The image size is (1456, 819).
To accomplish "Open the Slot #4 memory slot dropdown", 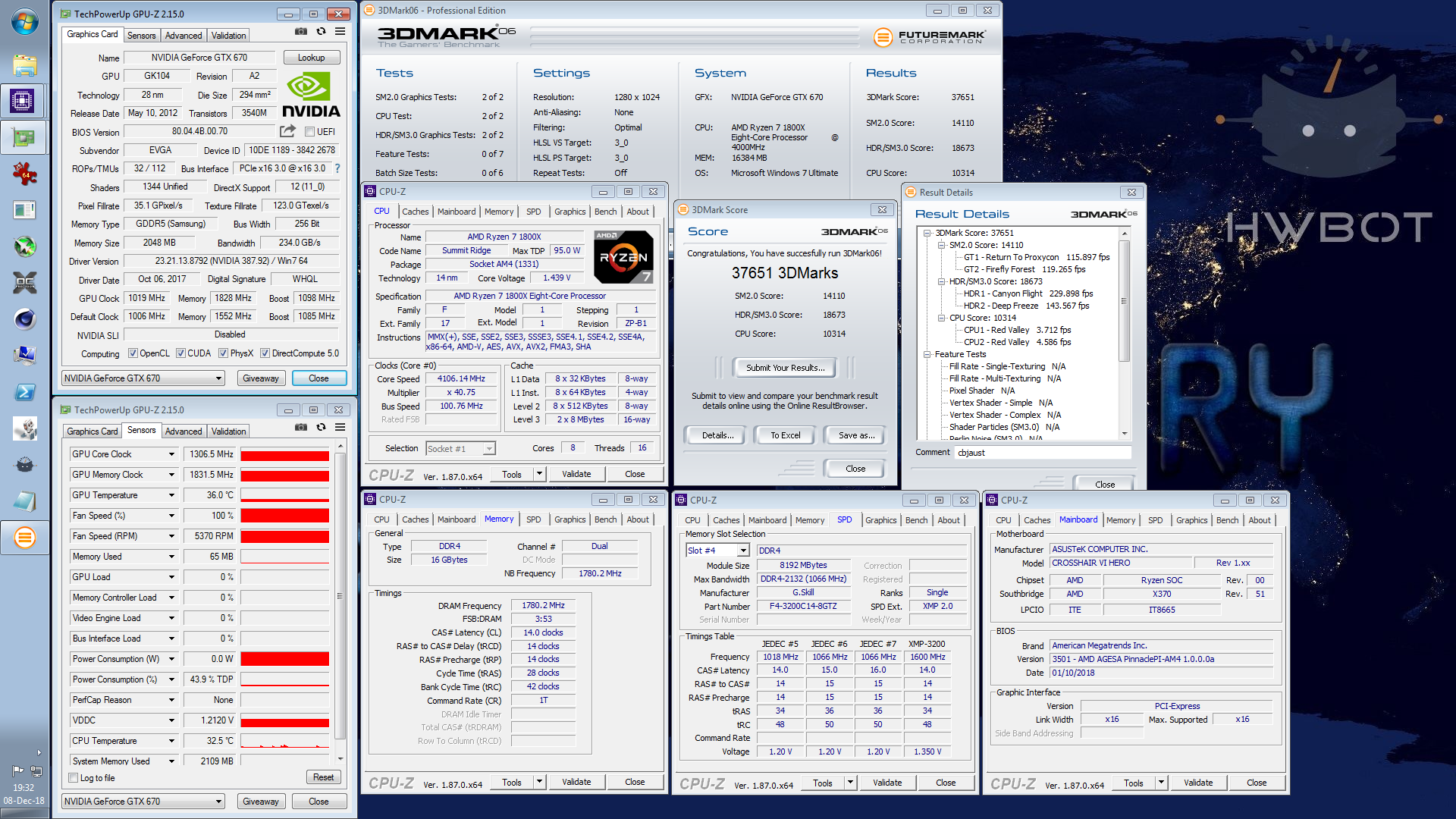I will point(743,551).
